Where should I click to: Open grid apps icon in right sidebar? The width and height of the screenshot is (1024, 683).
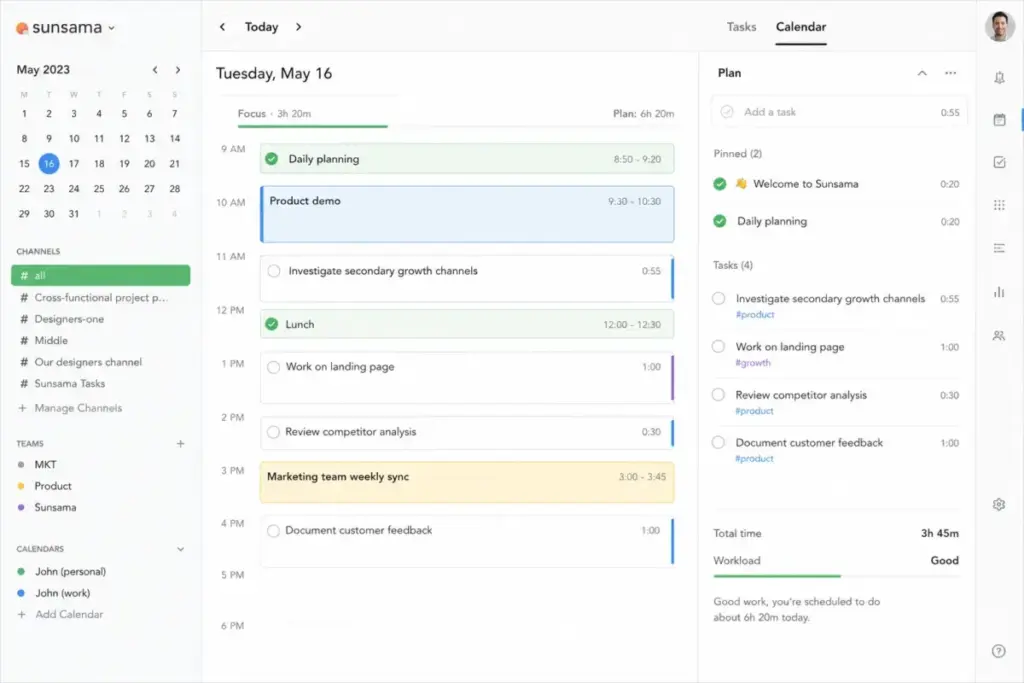click(x=999, y=205)
